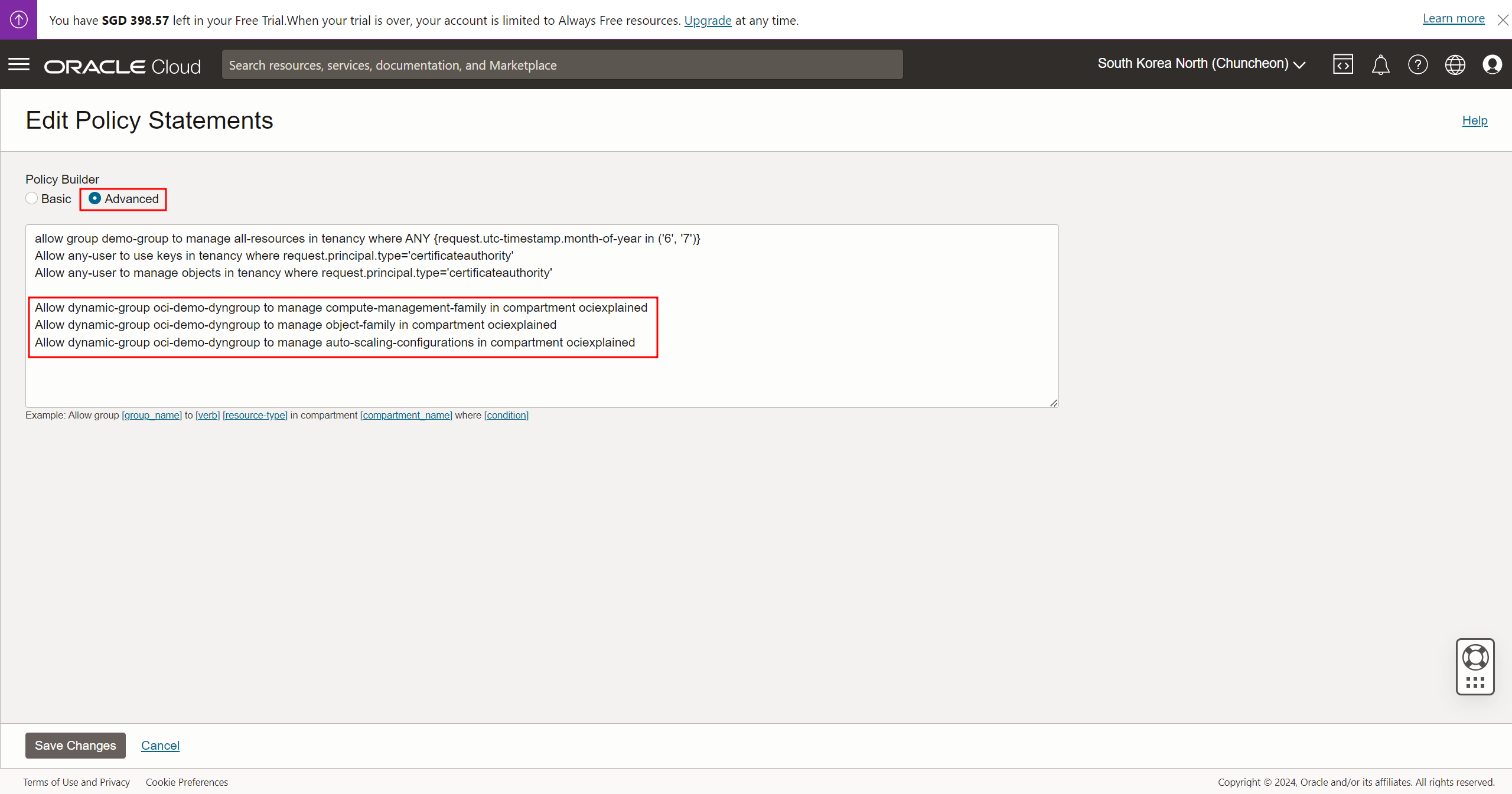Click the Save Changes button
Image resolution: width=1512 pixels, height=794 pixels.
tap(75, 745)
